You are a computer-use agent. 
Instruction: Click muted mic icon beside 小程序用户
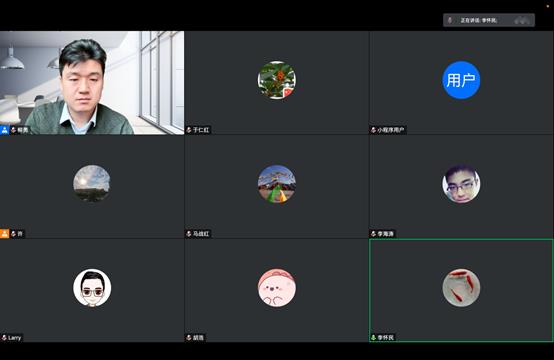coord(373,130)
